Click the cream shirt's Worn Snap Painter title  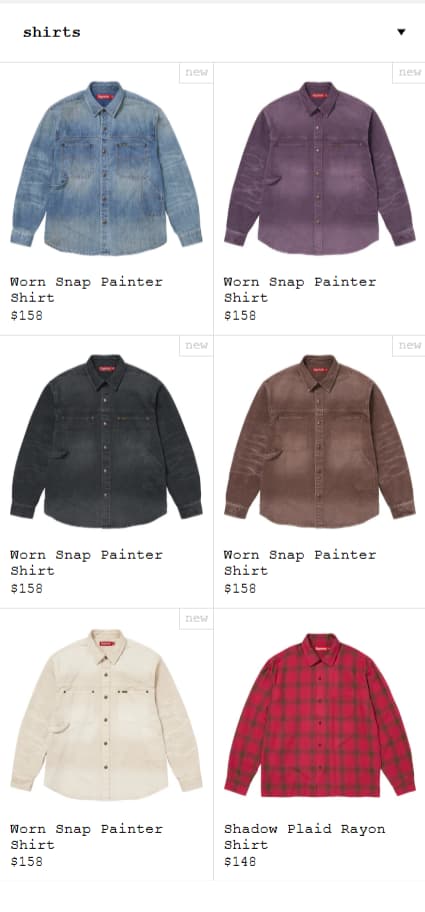point(86,836)
